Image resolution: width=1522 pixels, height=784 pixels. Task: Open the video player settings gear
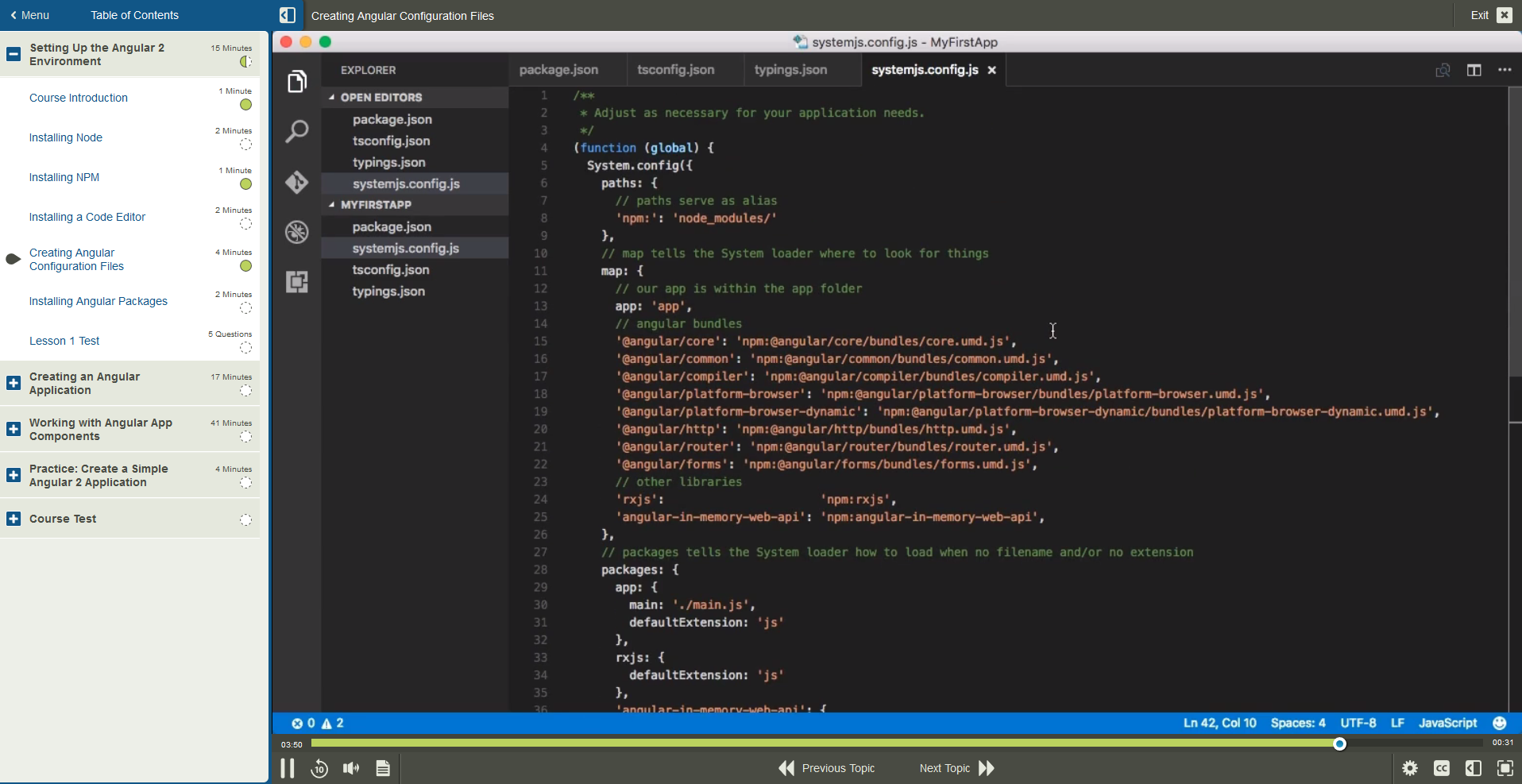pyautogui.click(x=1411, y=768)
